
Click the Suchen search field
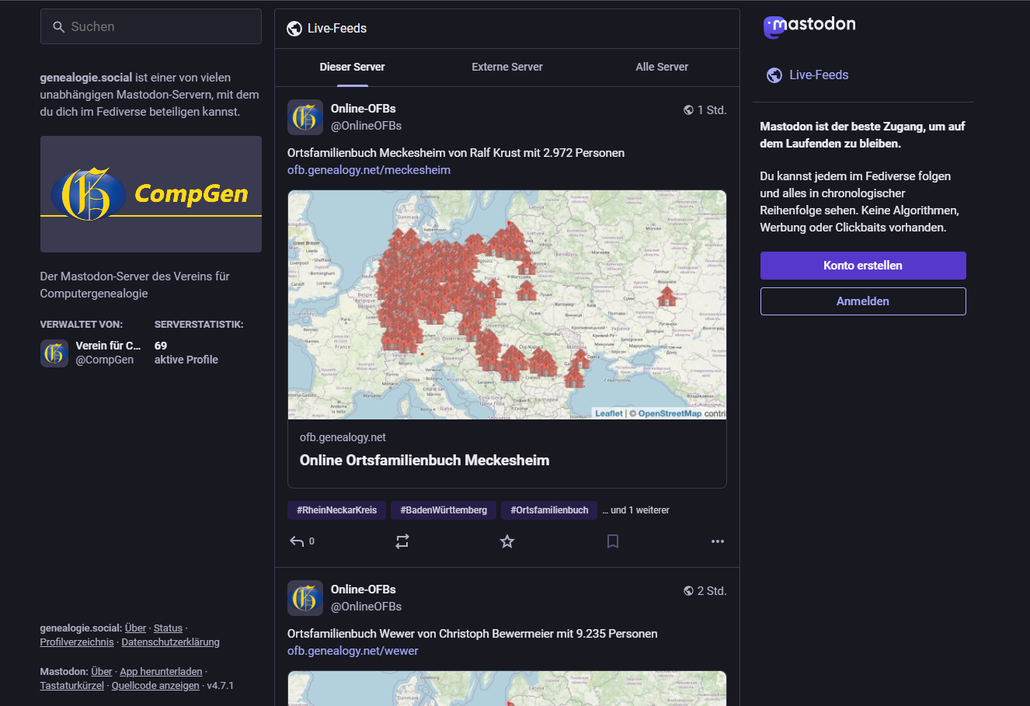point(151,26)
